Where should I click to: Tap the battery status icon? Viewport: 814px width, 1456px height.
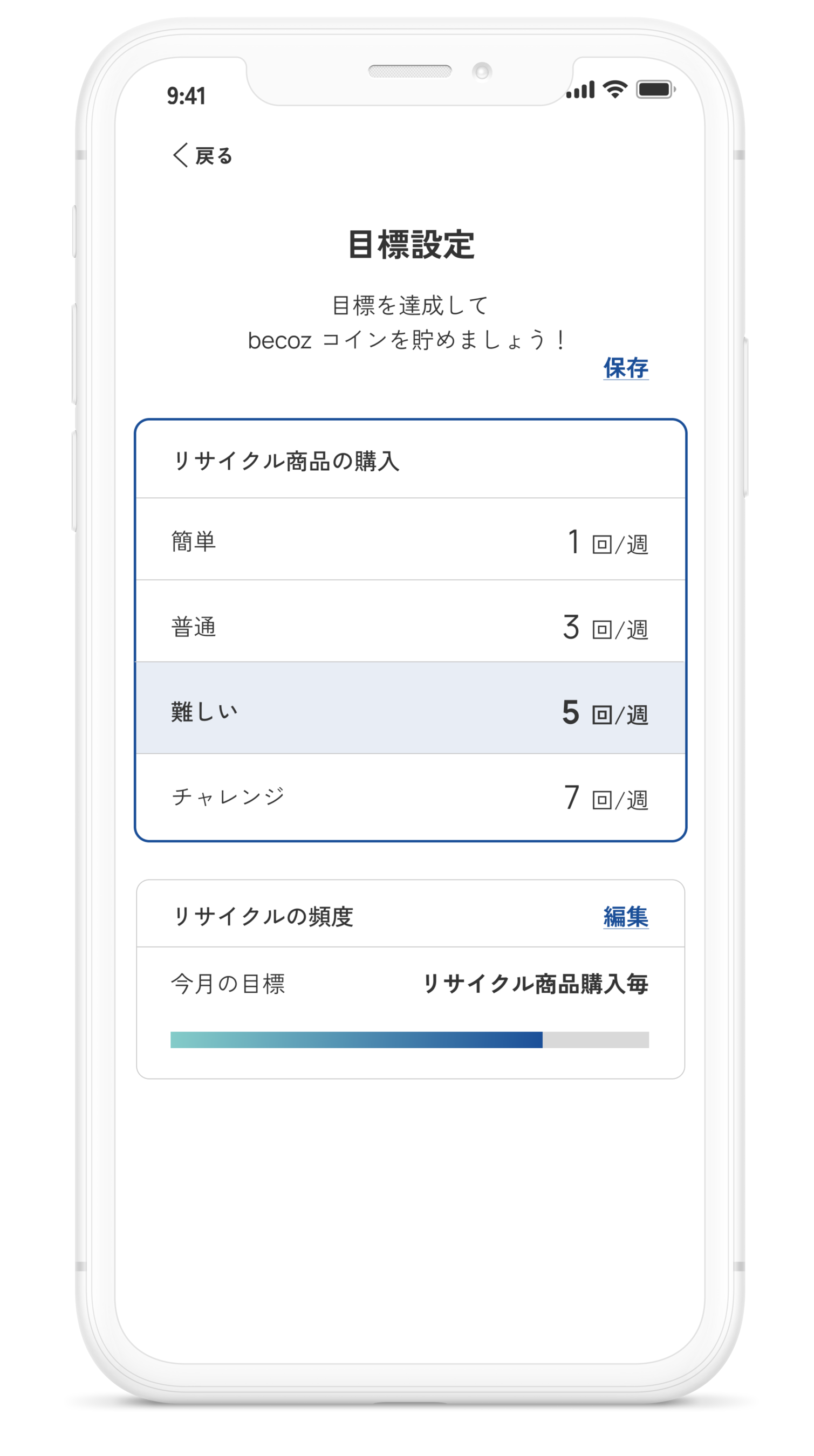654,90
